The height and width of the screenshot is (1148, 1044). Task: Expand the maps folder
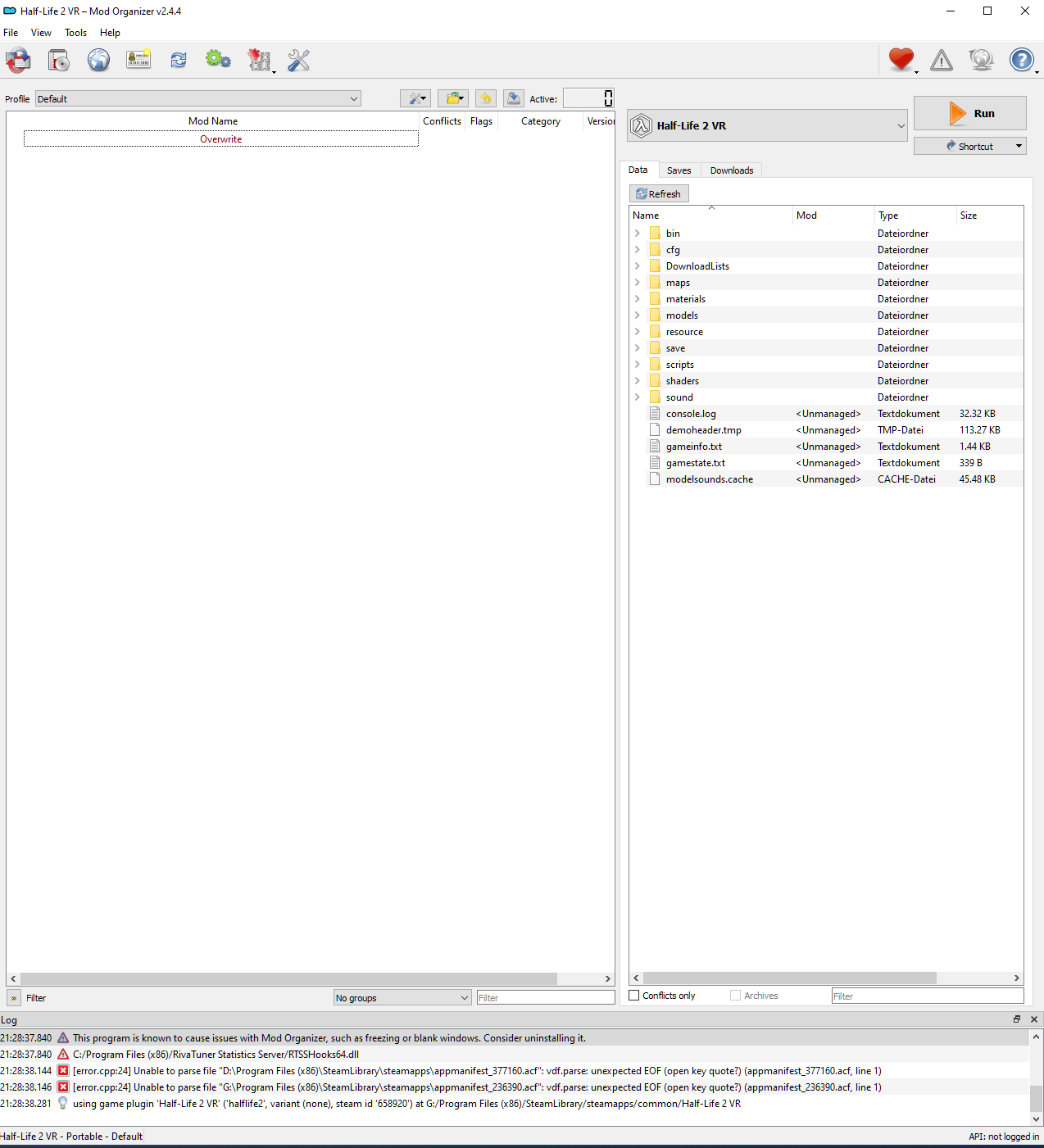click(637, 283)
